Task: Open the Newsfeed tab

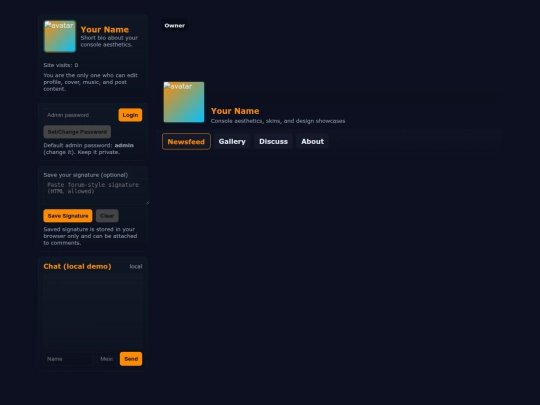Action: pyautogui.click(x=186, y=142)
